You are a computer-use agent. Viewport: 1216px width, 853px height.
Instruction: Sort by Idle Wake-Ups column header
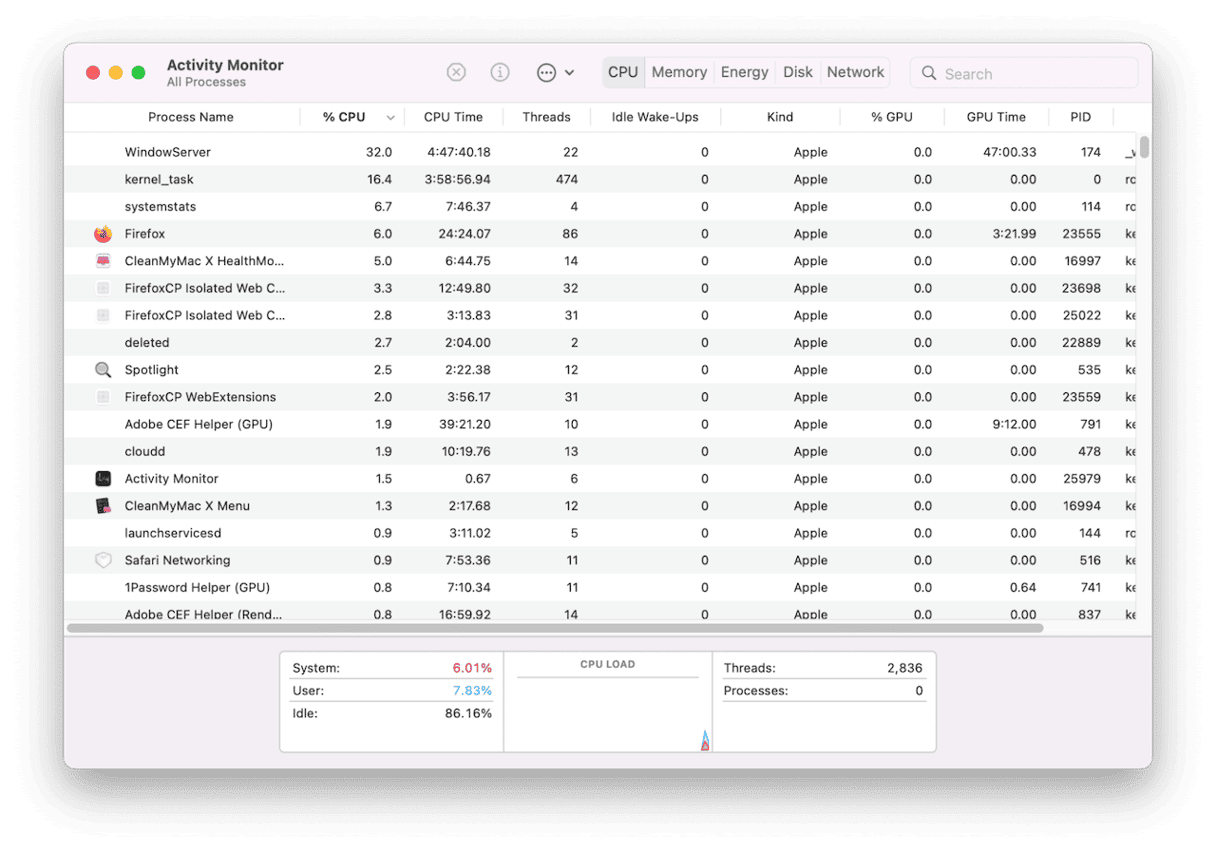point(655,117)
